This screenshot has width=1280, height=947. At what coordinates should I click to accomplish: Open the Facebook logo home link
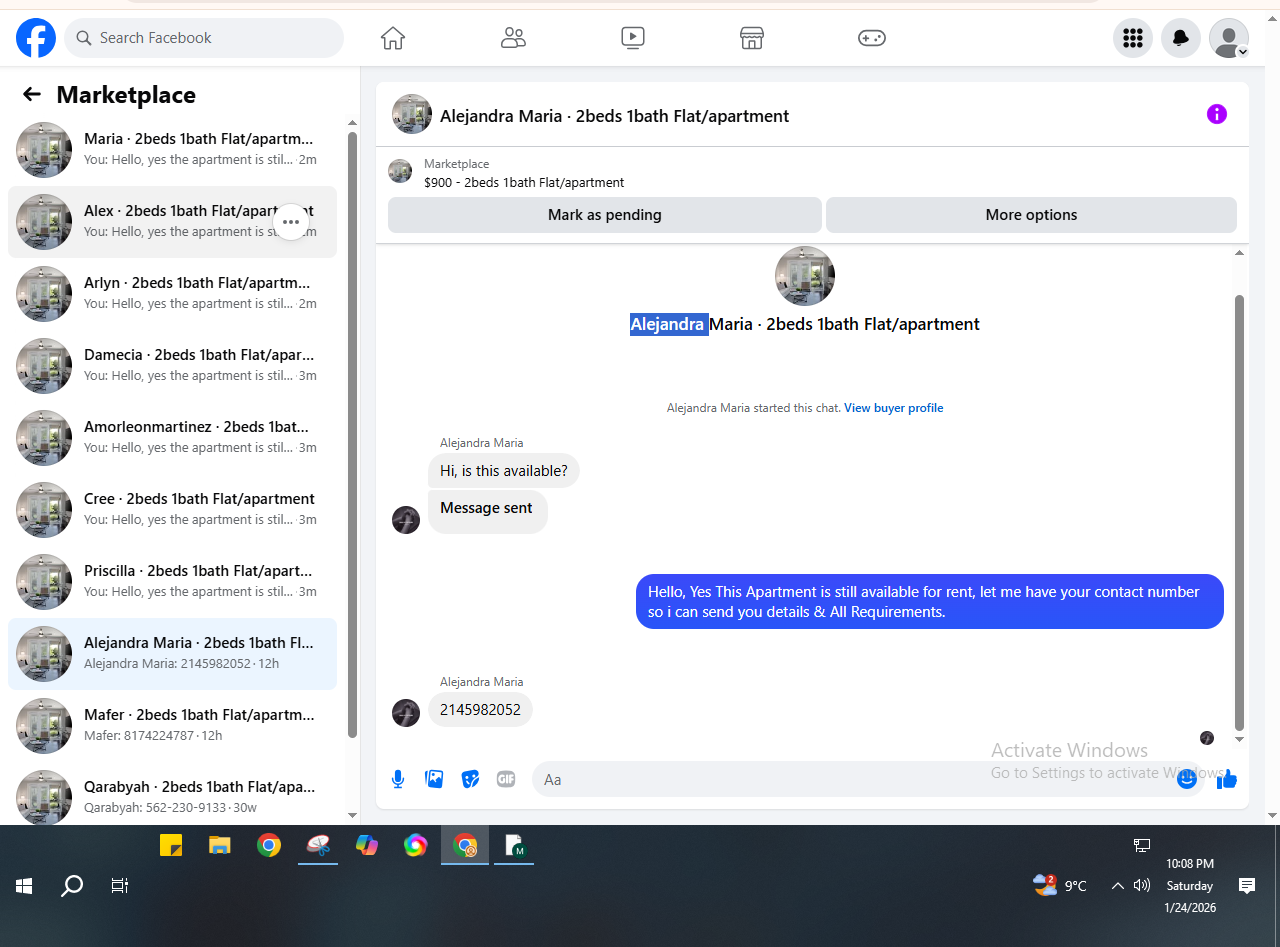[36, 38]
